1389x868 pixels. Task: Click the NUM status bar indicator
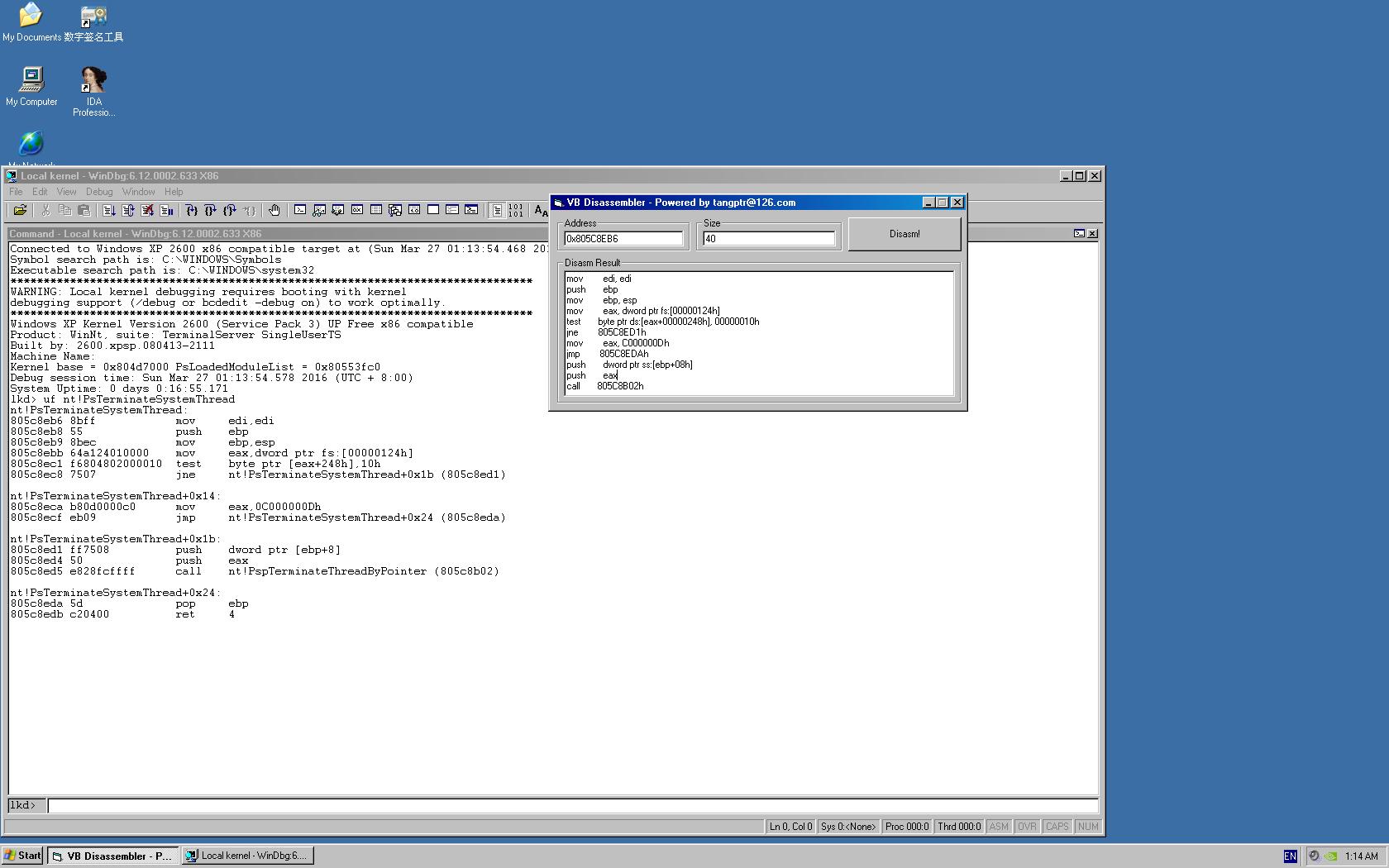point(1088,827)
